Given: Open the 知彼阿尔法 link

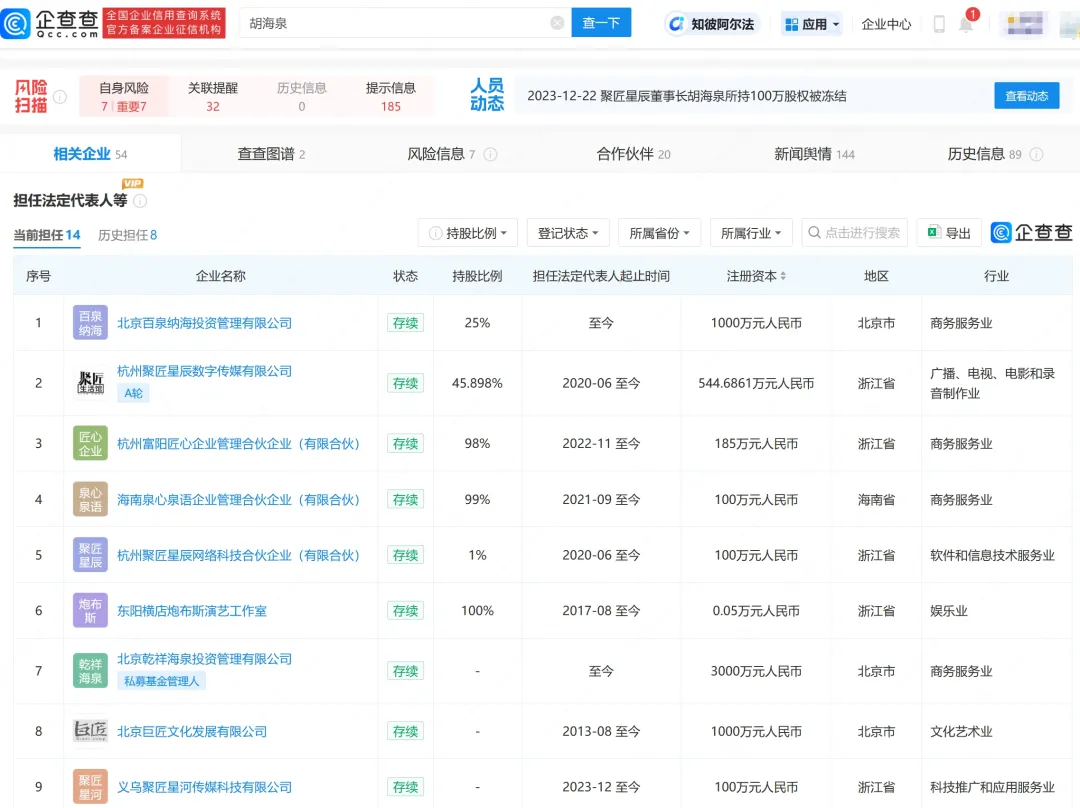Looking at the screenshot, I should click(x=712, y=24).
